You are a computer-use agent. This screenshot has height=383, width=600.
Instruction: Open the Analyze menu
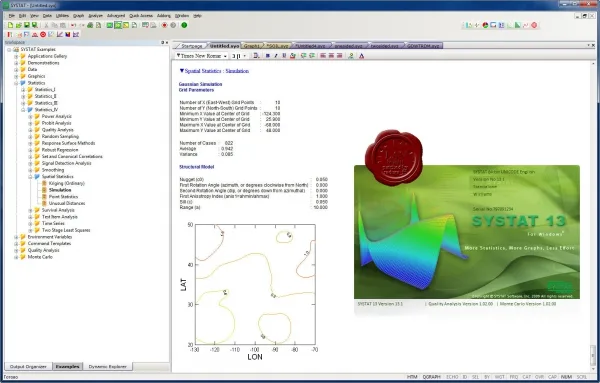coord(96,16)
